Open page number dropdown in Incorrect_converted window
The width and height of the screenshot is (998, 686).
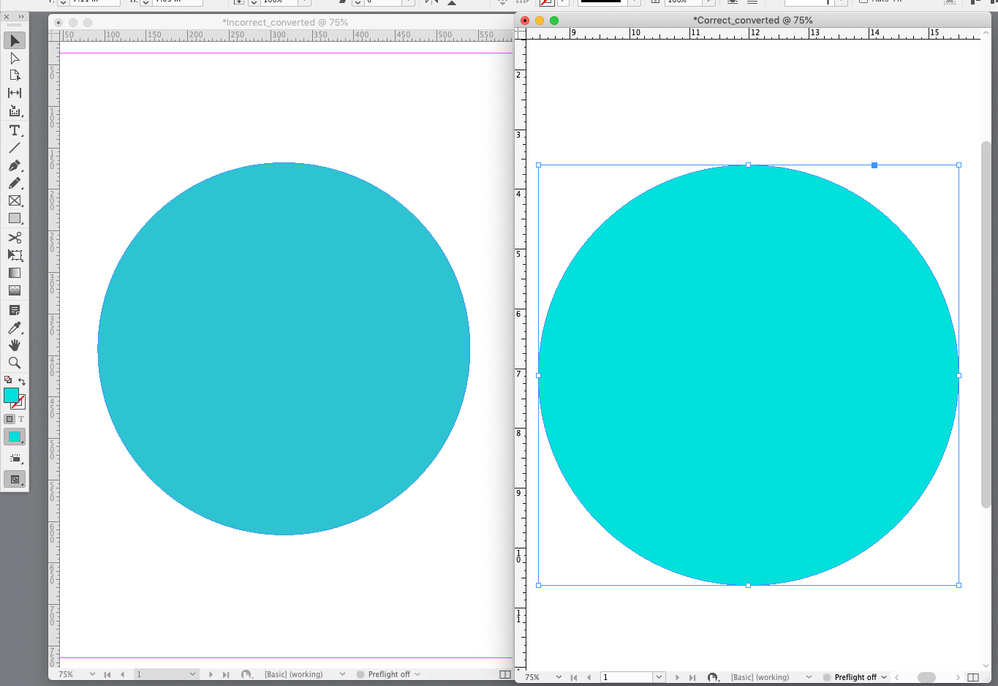coord(192,674)
